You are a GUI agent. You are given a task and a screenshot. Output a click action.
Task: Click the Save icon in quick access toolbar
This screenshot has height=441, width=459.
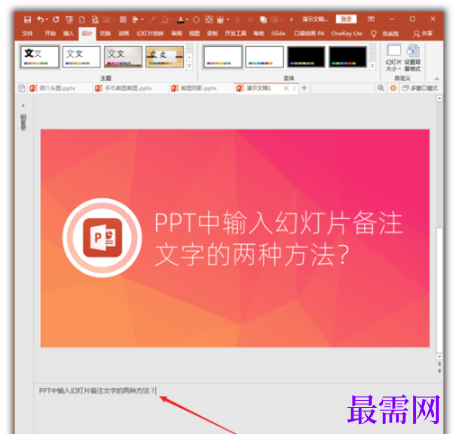[x=28, y=19]
